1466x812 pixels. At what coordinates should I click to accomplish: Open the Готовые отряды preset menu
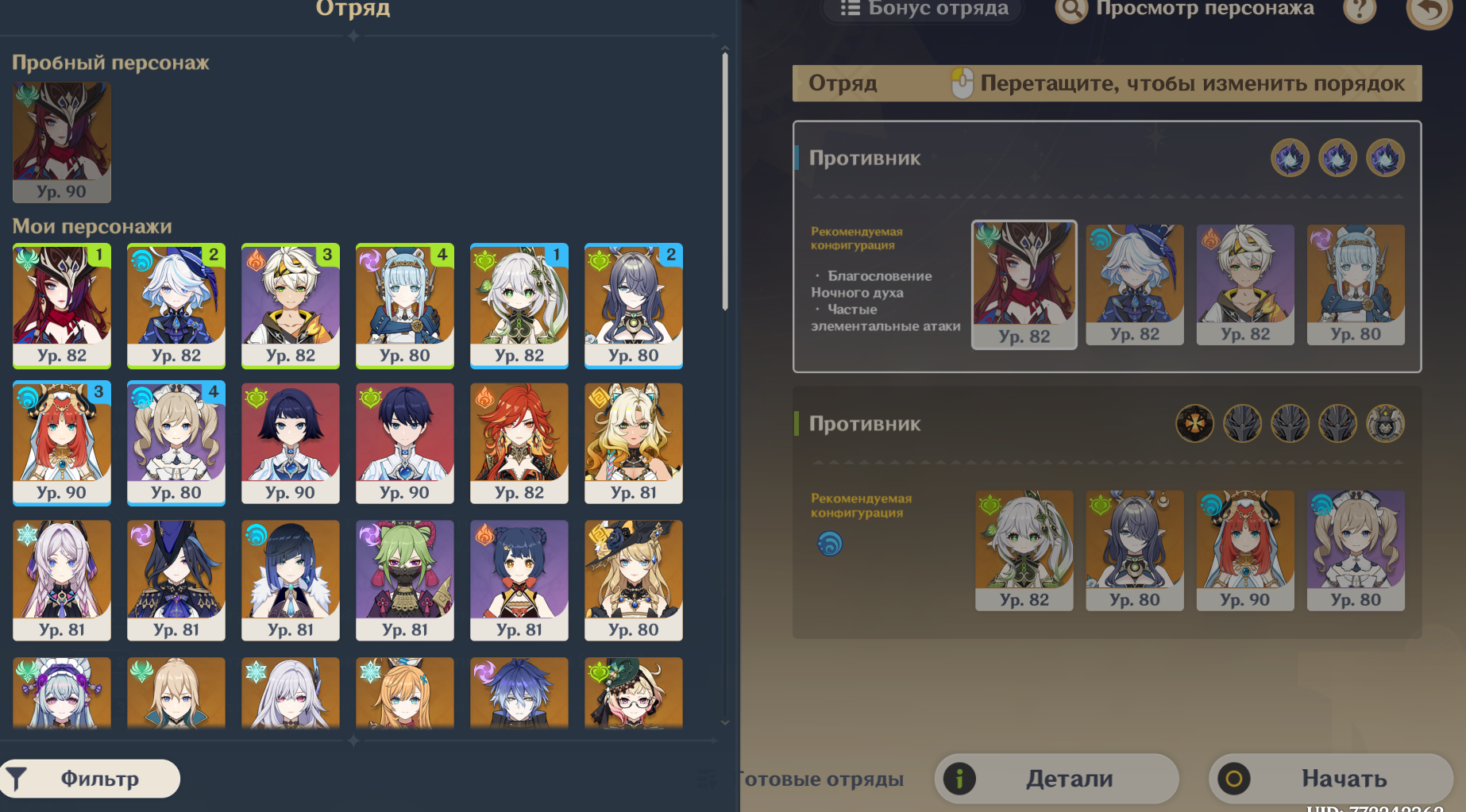[x=802, y=779]
